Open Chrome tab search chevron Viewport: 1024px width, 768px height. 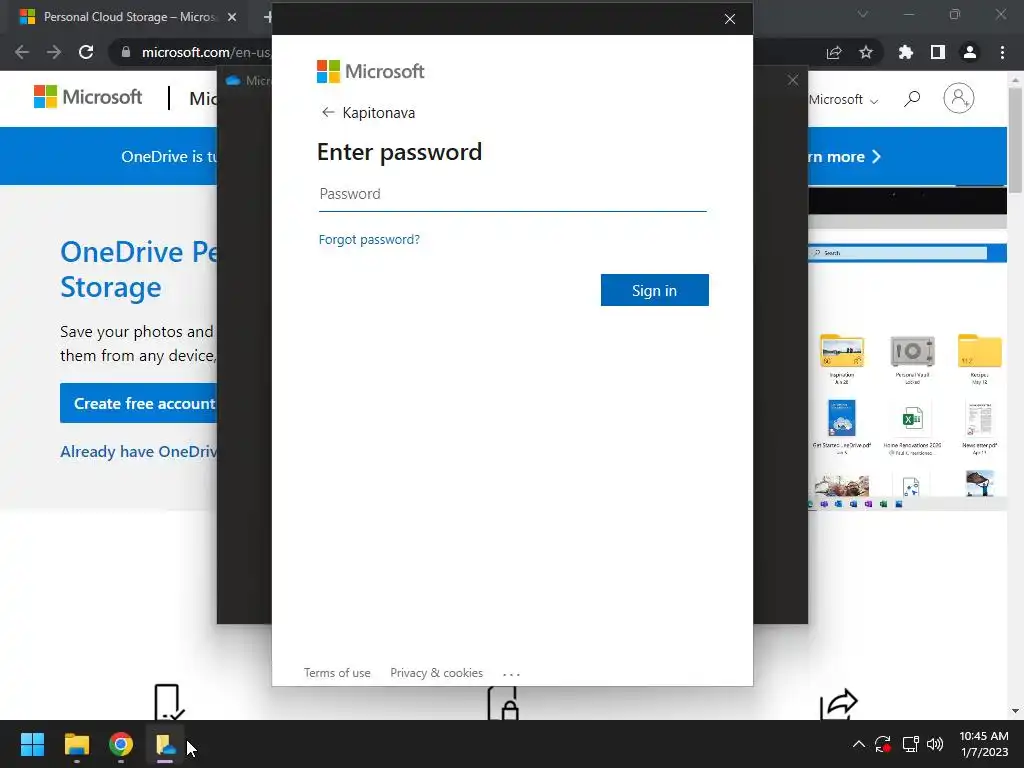click(863, 14)
